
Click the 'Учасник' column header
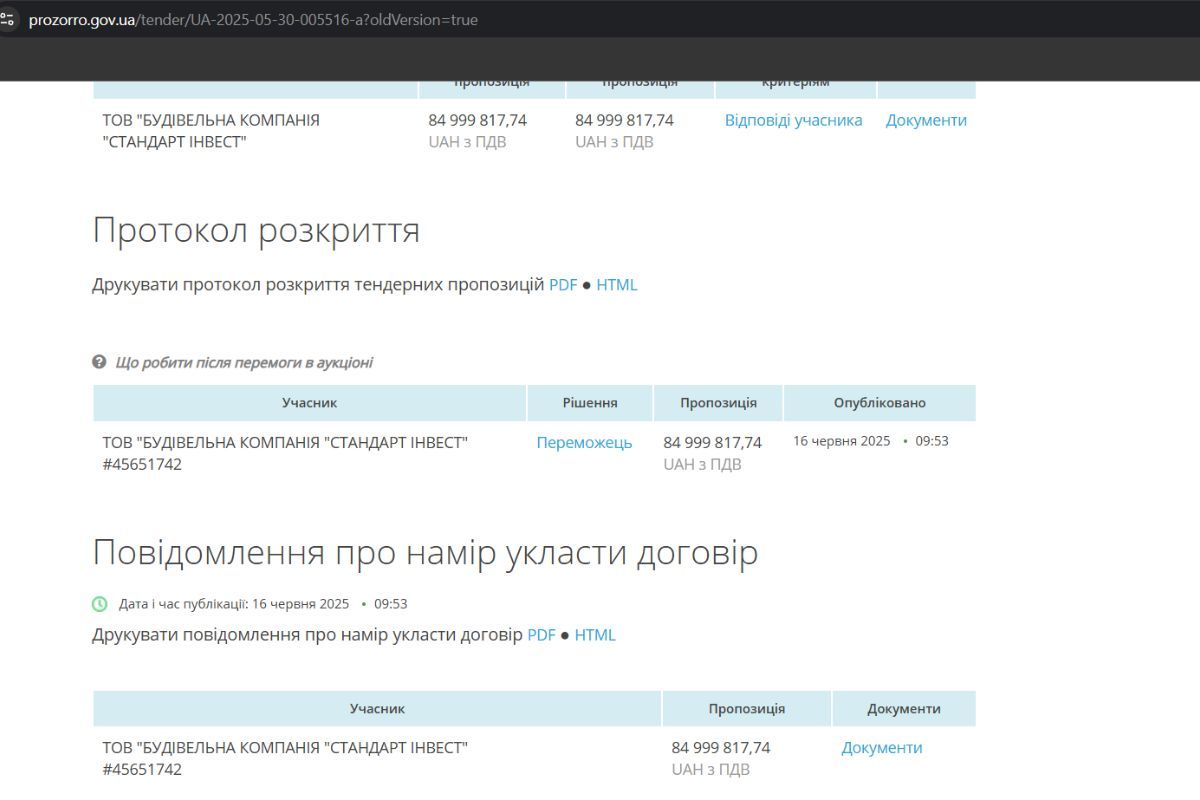[x=309, y=402]
